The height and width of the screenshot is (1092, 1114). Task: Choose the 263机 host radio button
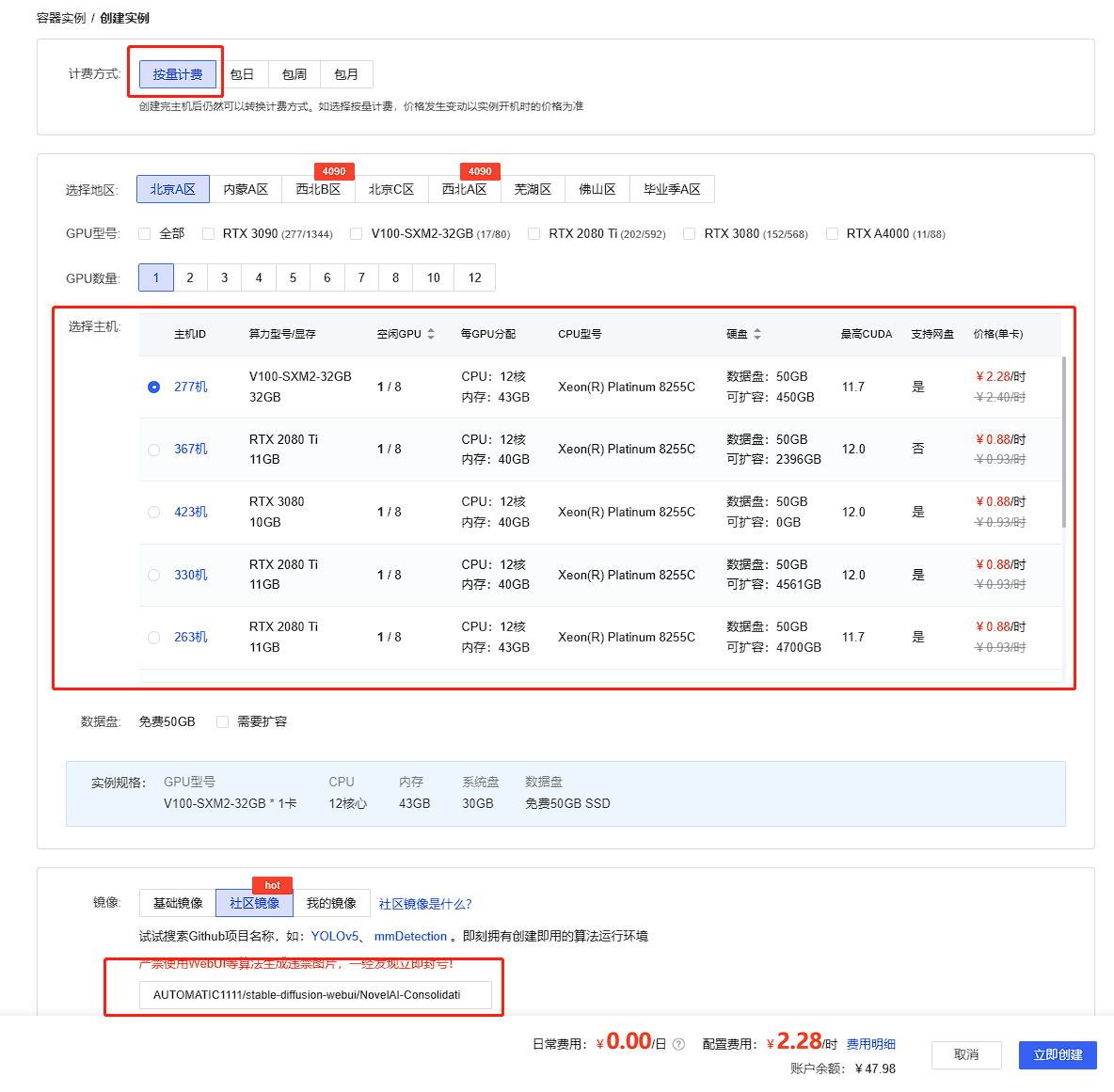tap(154, 638)
